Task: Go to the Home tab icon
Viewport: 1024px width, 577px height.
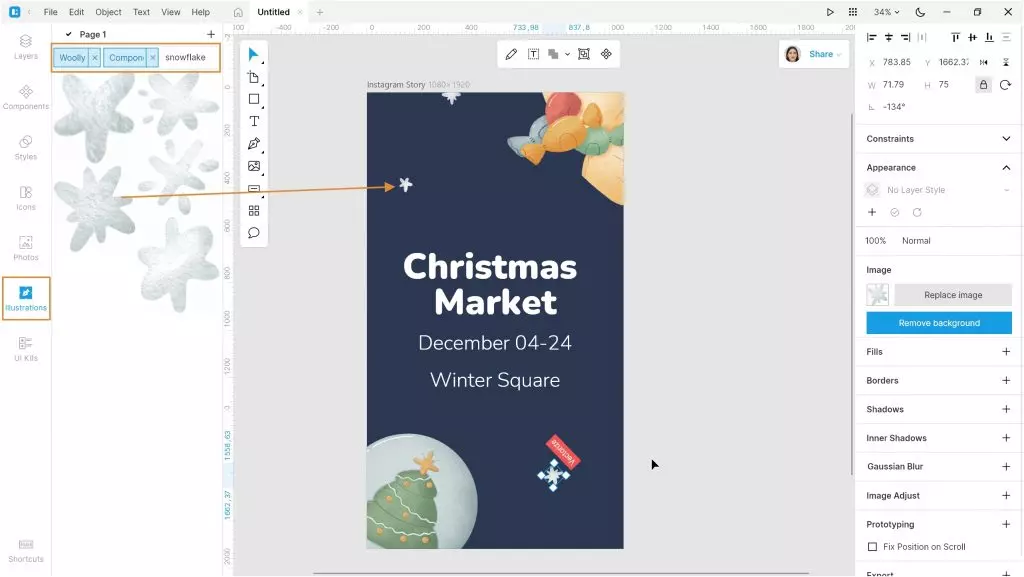Action: click(238, 12)
